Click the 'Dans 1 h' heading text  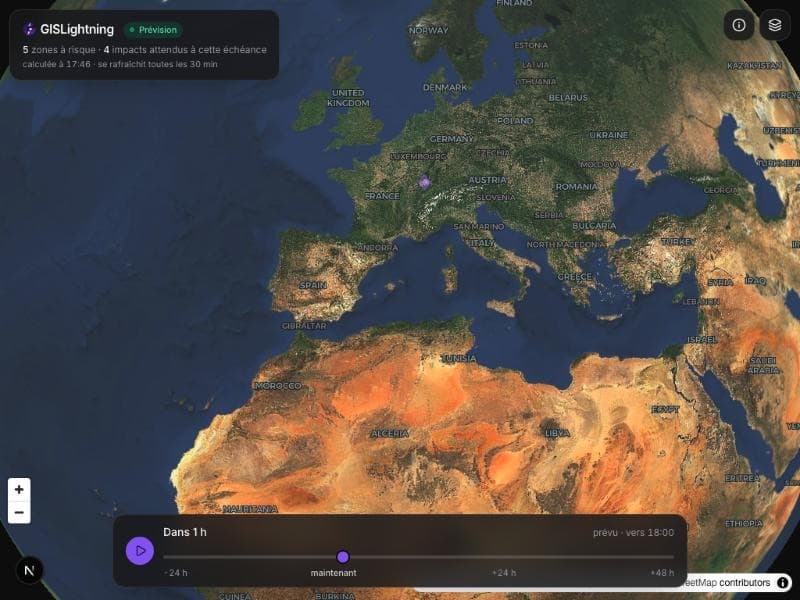(x=185, y=532)
